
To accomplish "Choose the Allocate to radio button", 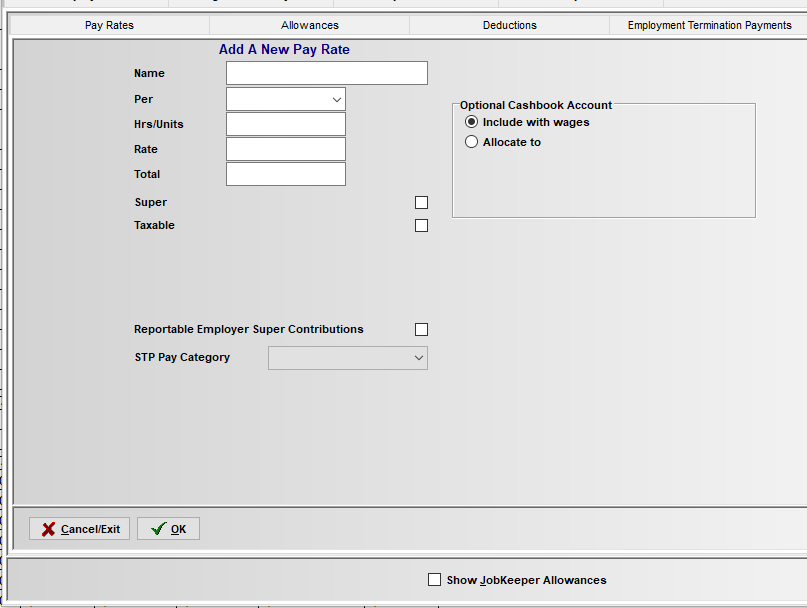I will (x=472, y=142).
